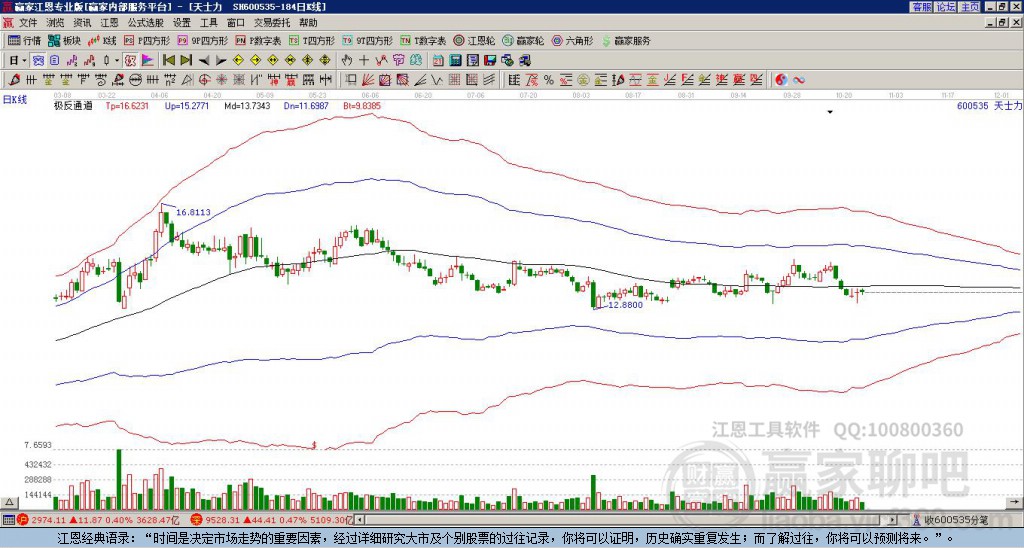Open the 9P四方形 tool
The width and height of the screenshot is (1024, 548).
[202, 40]
